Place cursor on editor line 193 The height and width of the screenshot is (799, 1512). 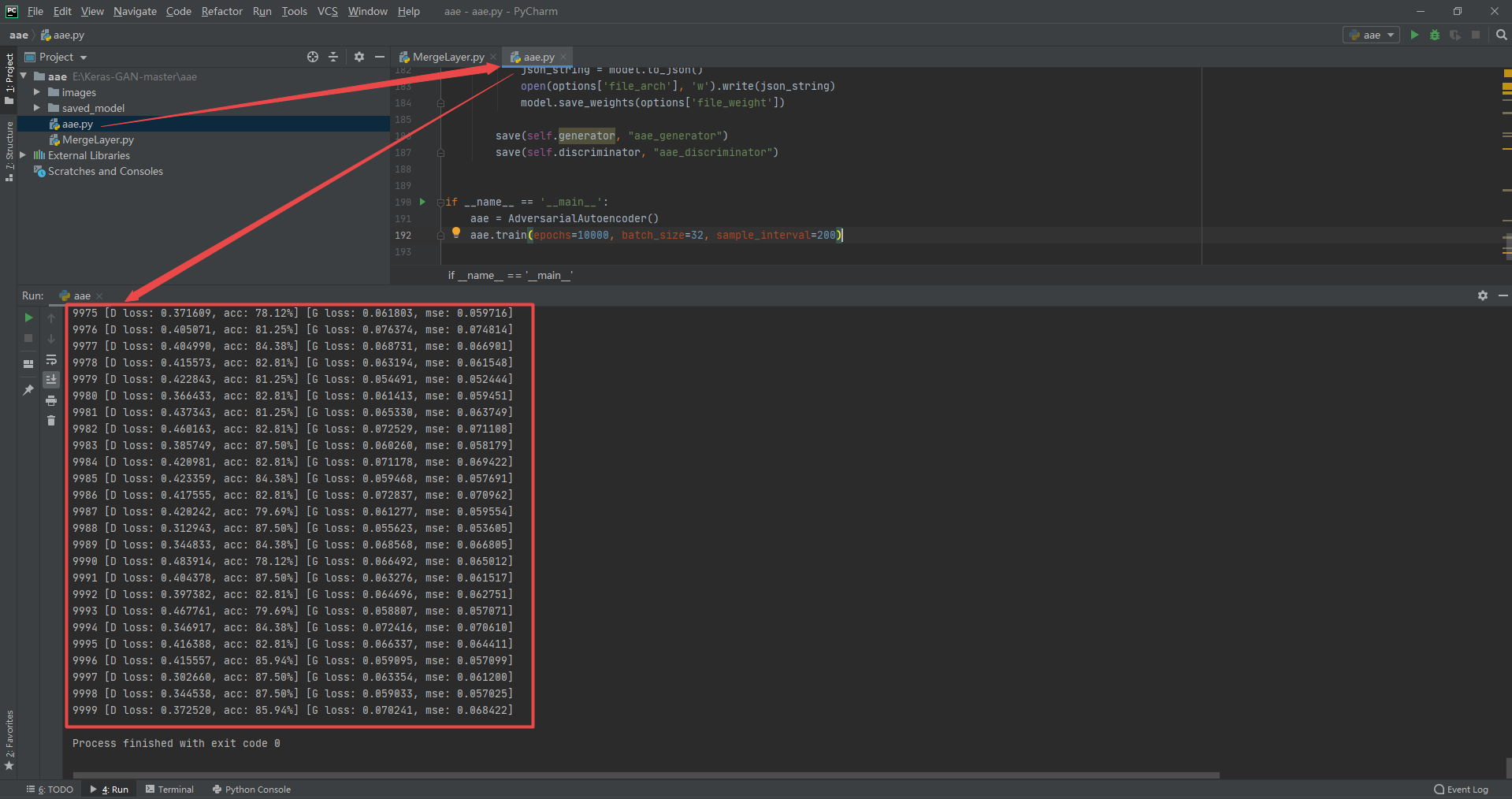coord(819,251)
